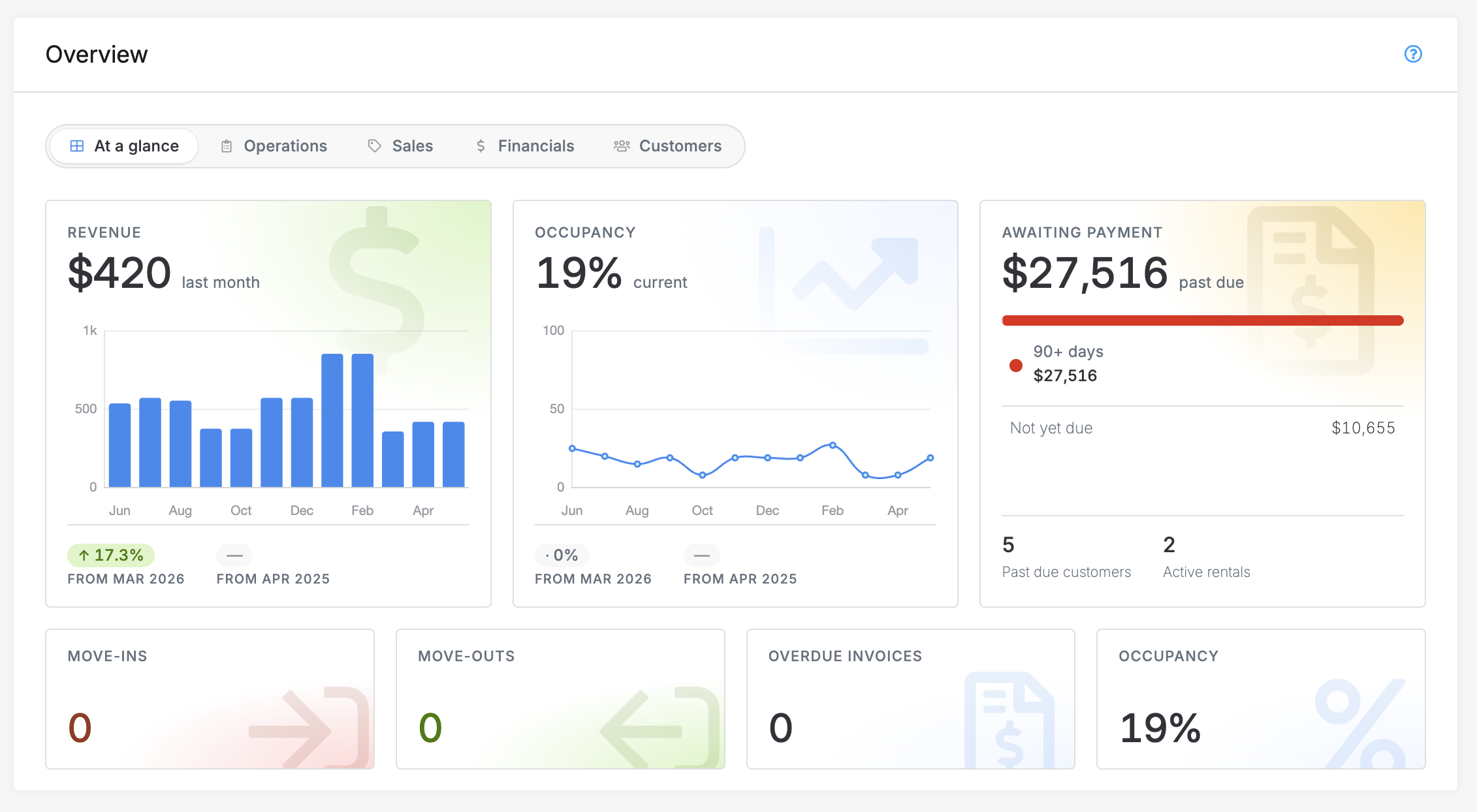Screen dimensions: 1477x812
Task: Click the Move-ins arrow icon
Action: (x=308, y=727)
